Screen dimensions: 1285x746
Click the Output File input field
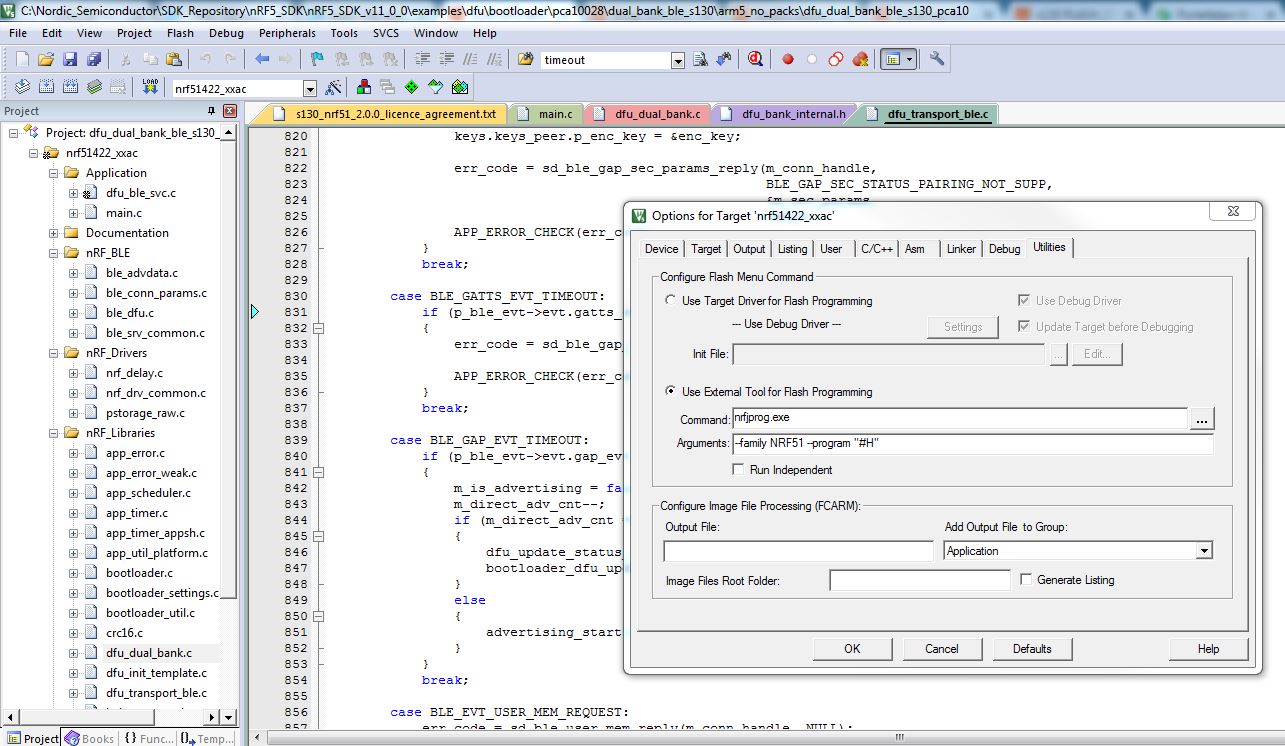[798, 551]
